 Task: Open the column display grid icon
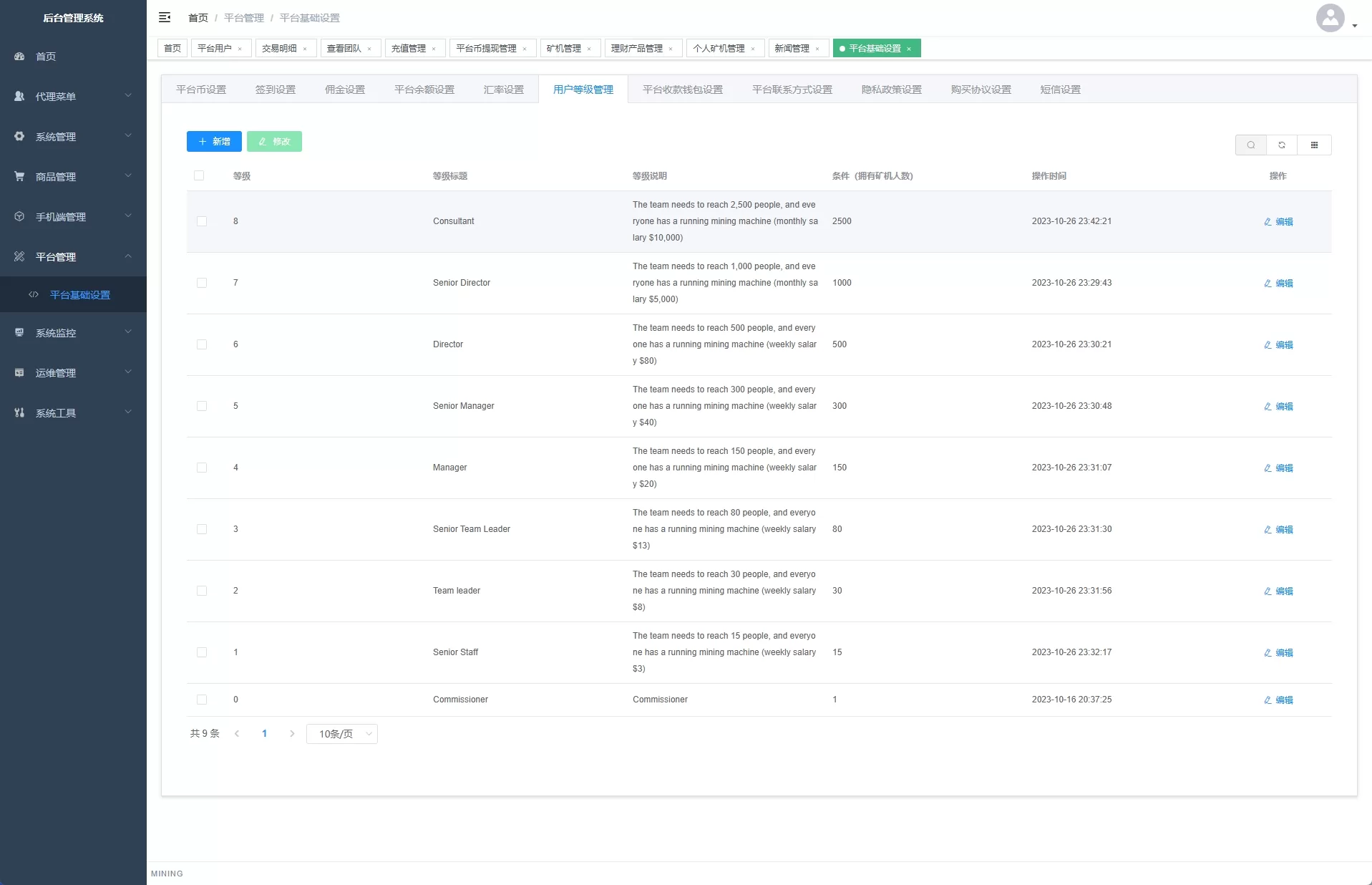1314,145
